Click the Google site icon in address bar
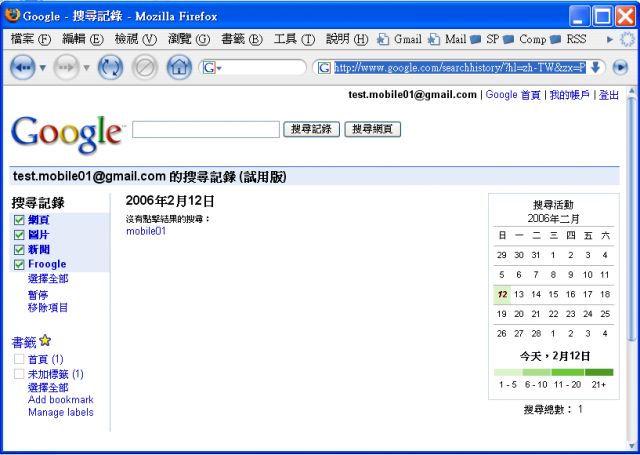Screen dimensions: 640x455 point(324,68)
